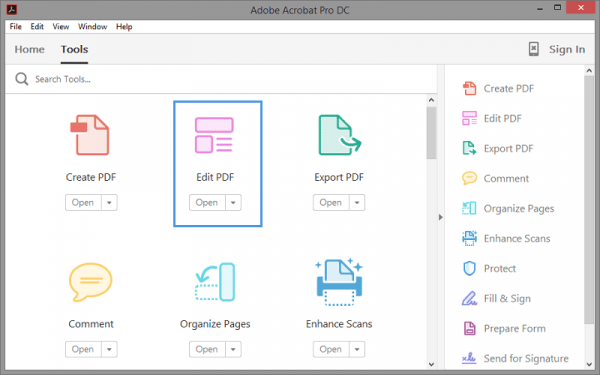Select Create PDF icon in right sidebar
The width and height of the screenshot is (600, 375).
pyautogui.click(x=470, y=88)
